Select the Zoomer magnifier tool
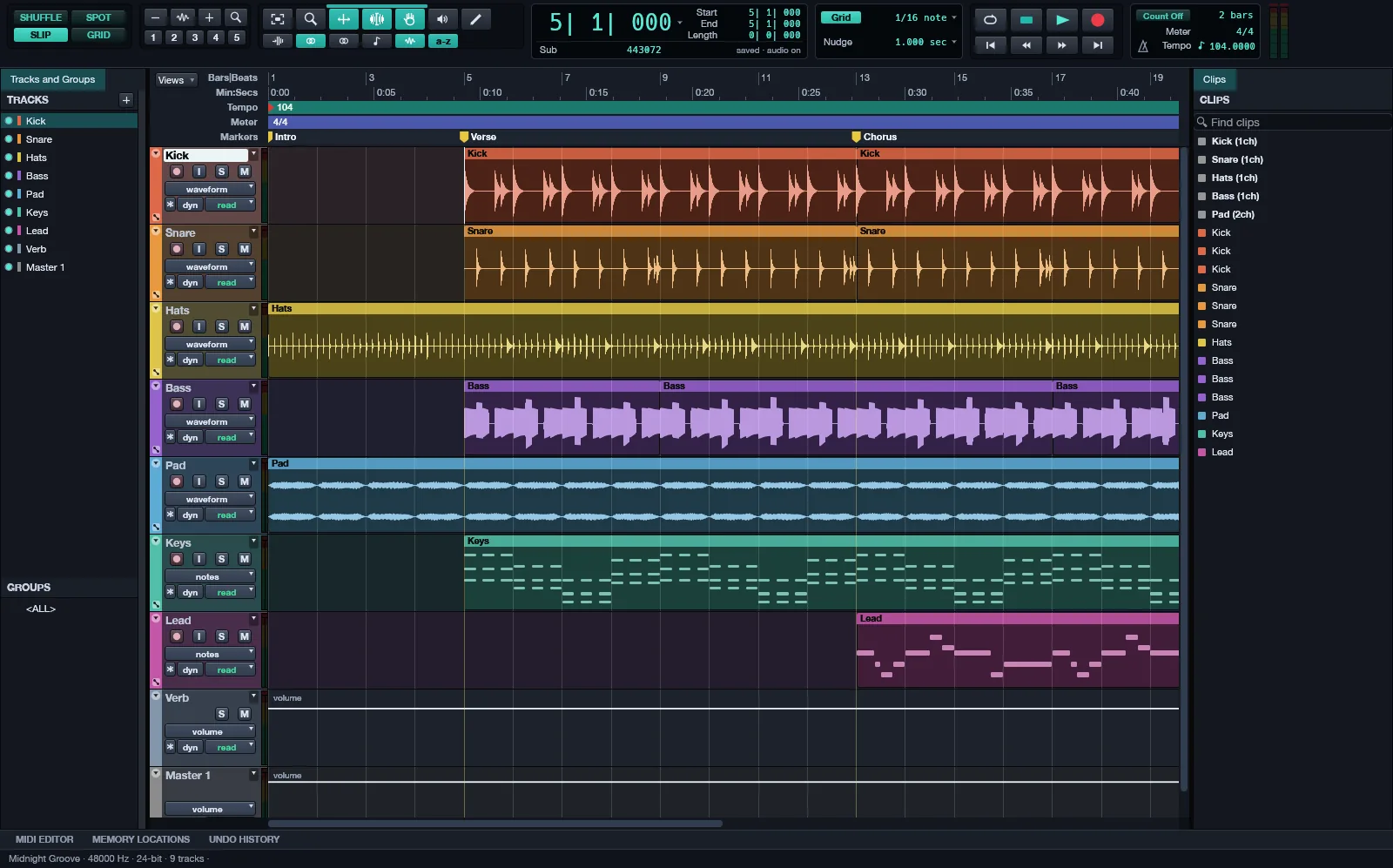The image size is (1393, 868). pos(310,19)
